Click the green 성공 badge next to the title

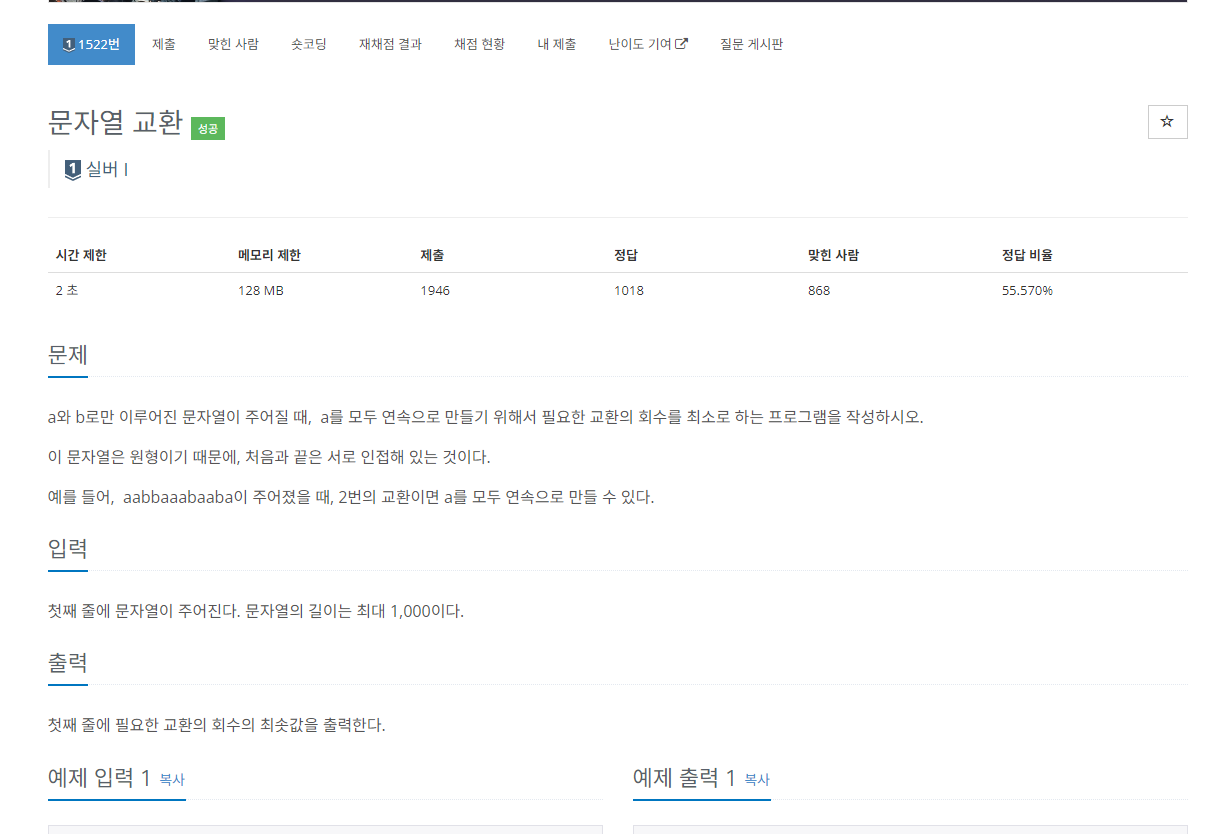[208, 128]
